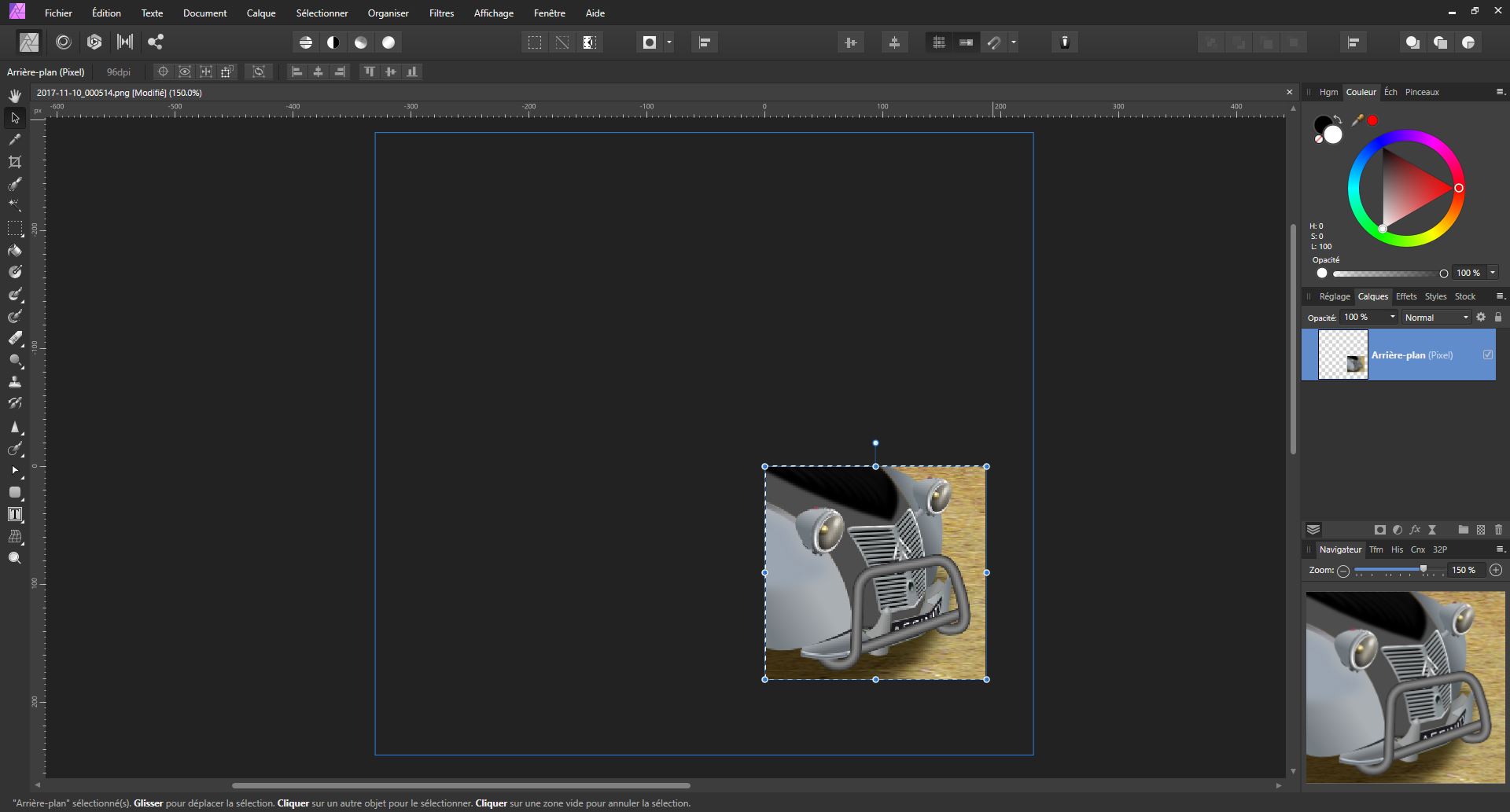Choose the Zoom magnifier tool
The image size is (1510, 812).
[x=15, y=558]
